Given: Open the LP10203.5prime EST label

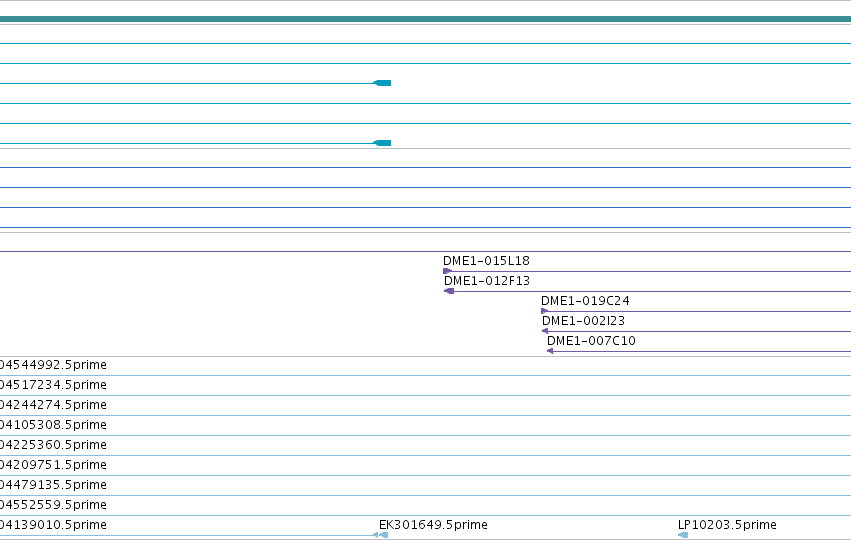Looking at the screenshot, I should 727,525.
